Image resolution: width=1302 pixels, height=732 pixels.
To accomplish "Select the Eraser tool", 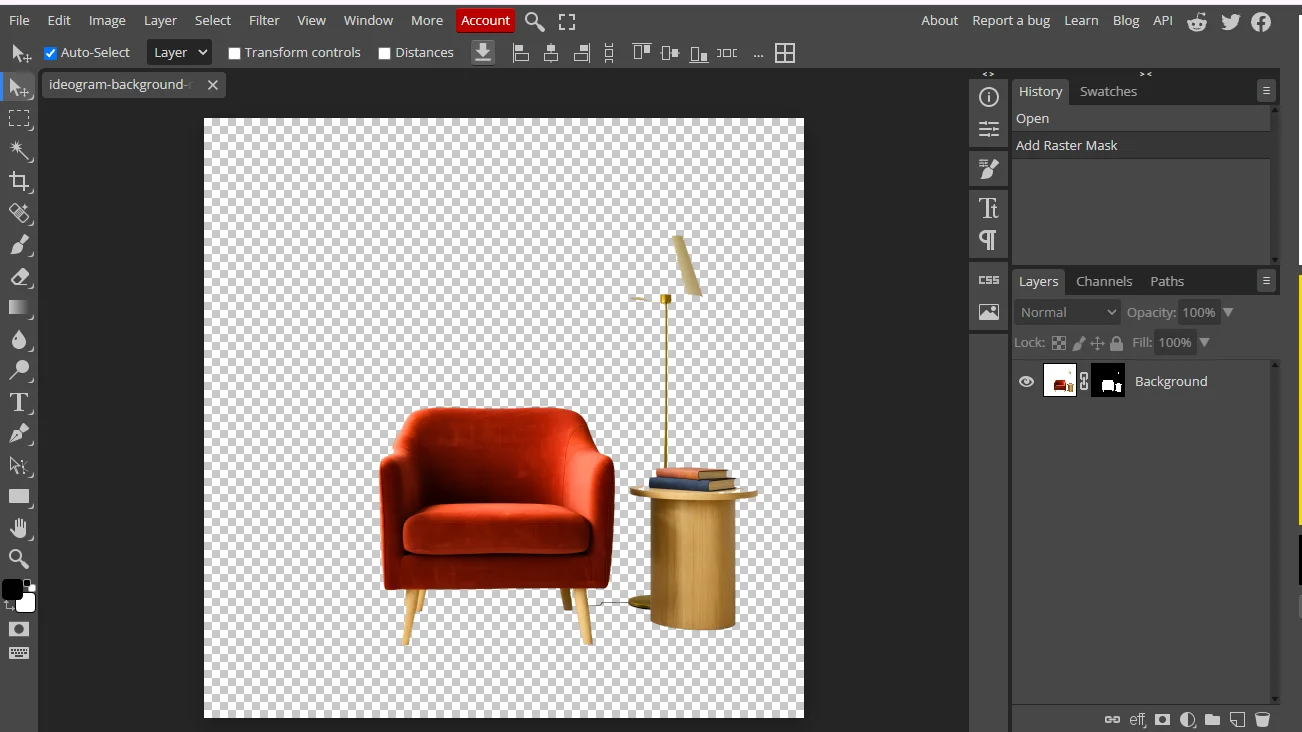I will coord(19,276).
